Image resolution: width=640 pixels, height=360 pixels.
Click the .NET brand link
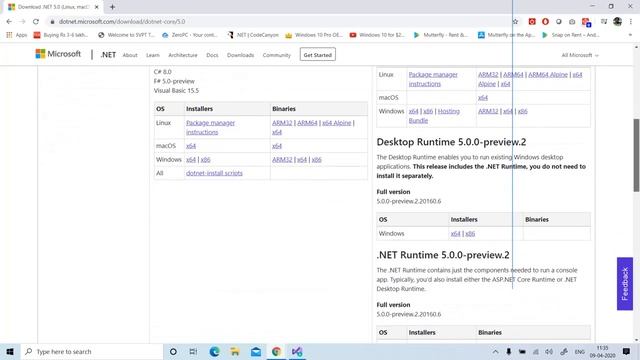tap(108, 55)
